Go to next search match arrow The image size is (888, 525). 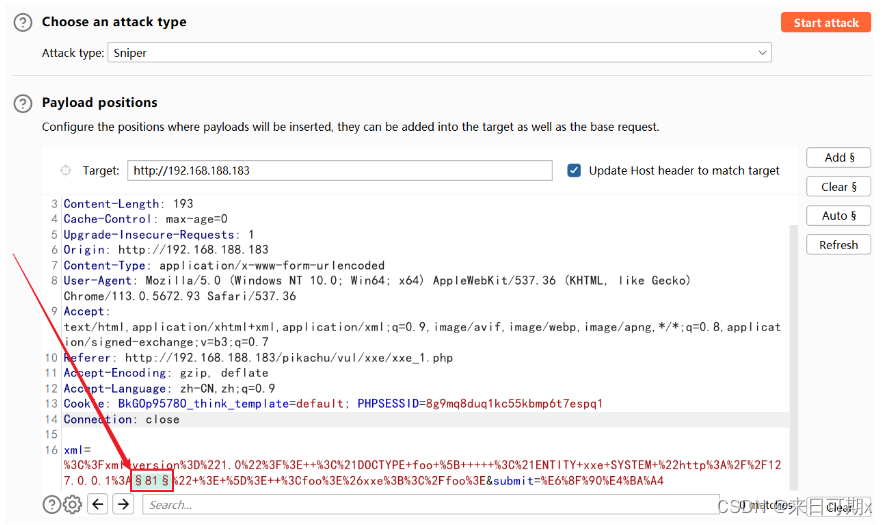[x=123, y=503]
